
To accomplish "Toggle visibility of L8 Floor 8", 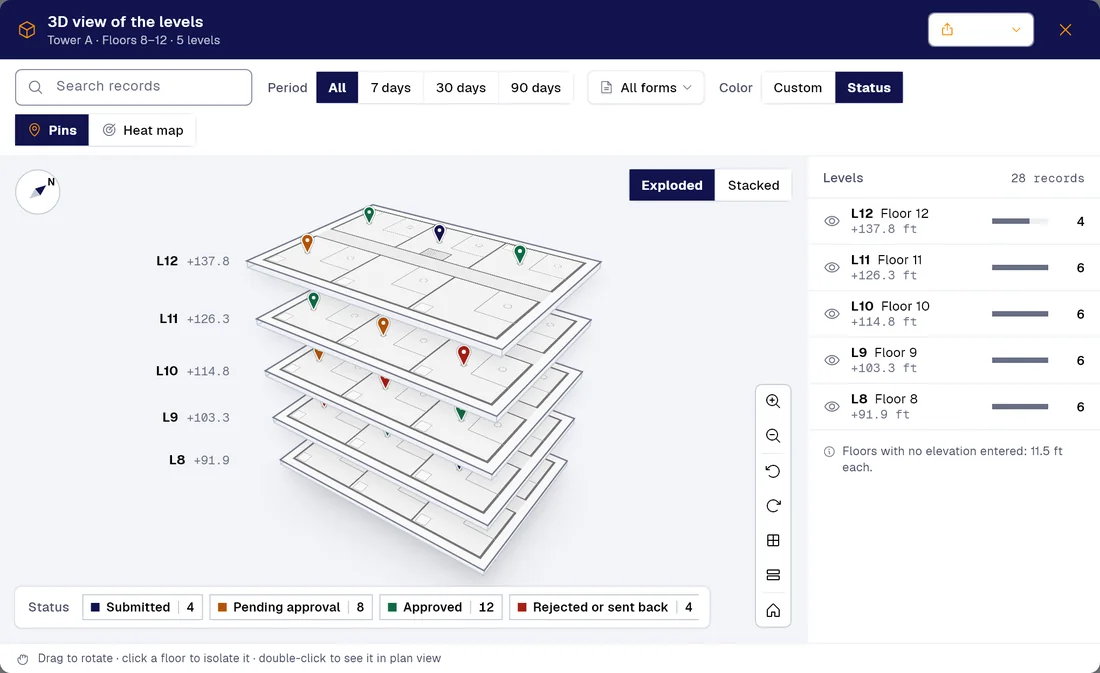I will (x=832, y=406).
